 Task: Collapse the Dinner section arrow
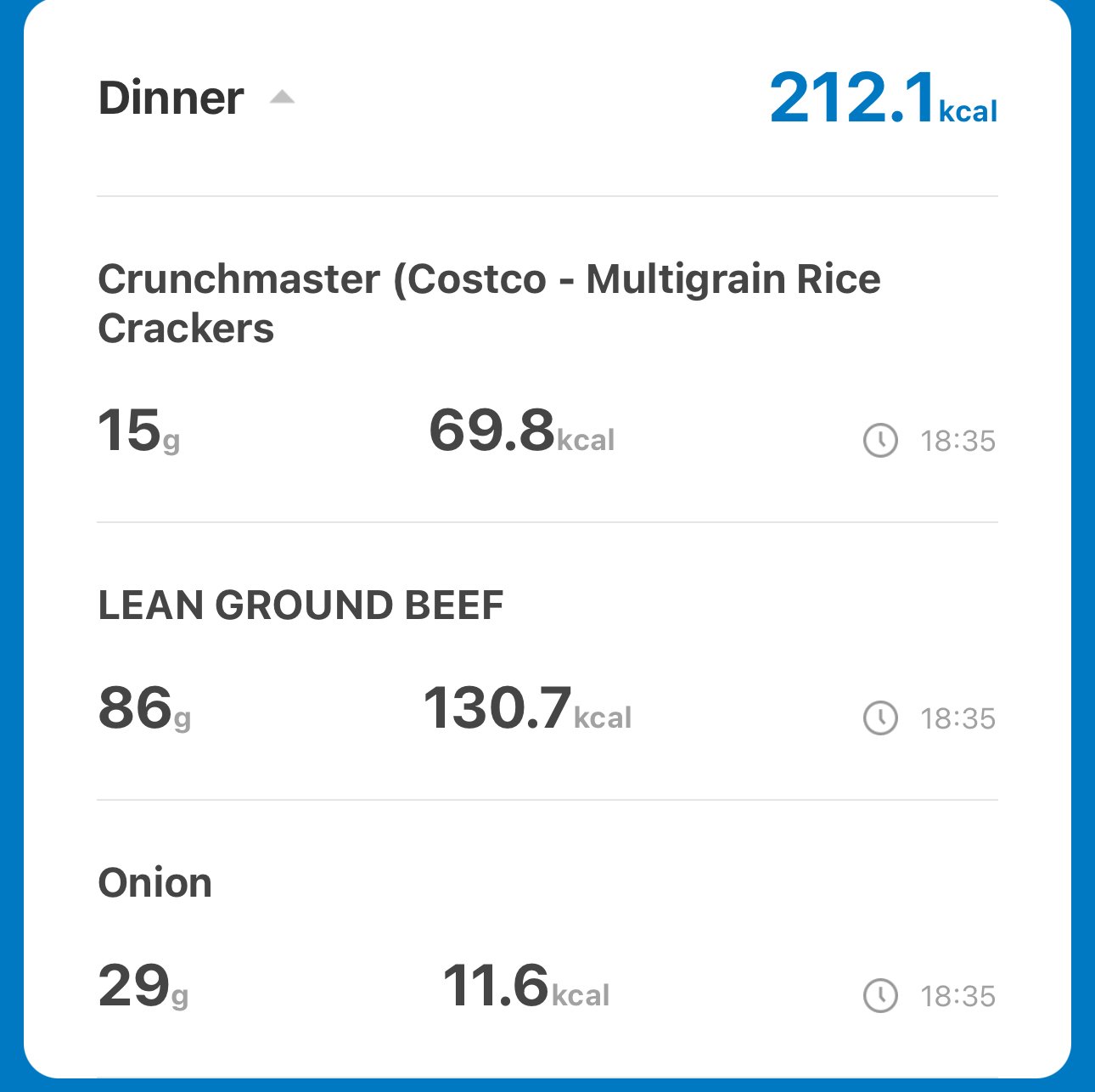282,97
